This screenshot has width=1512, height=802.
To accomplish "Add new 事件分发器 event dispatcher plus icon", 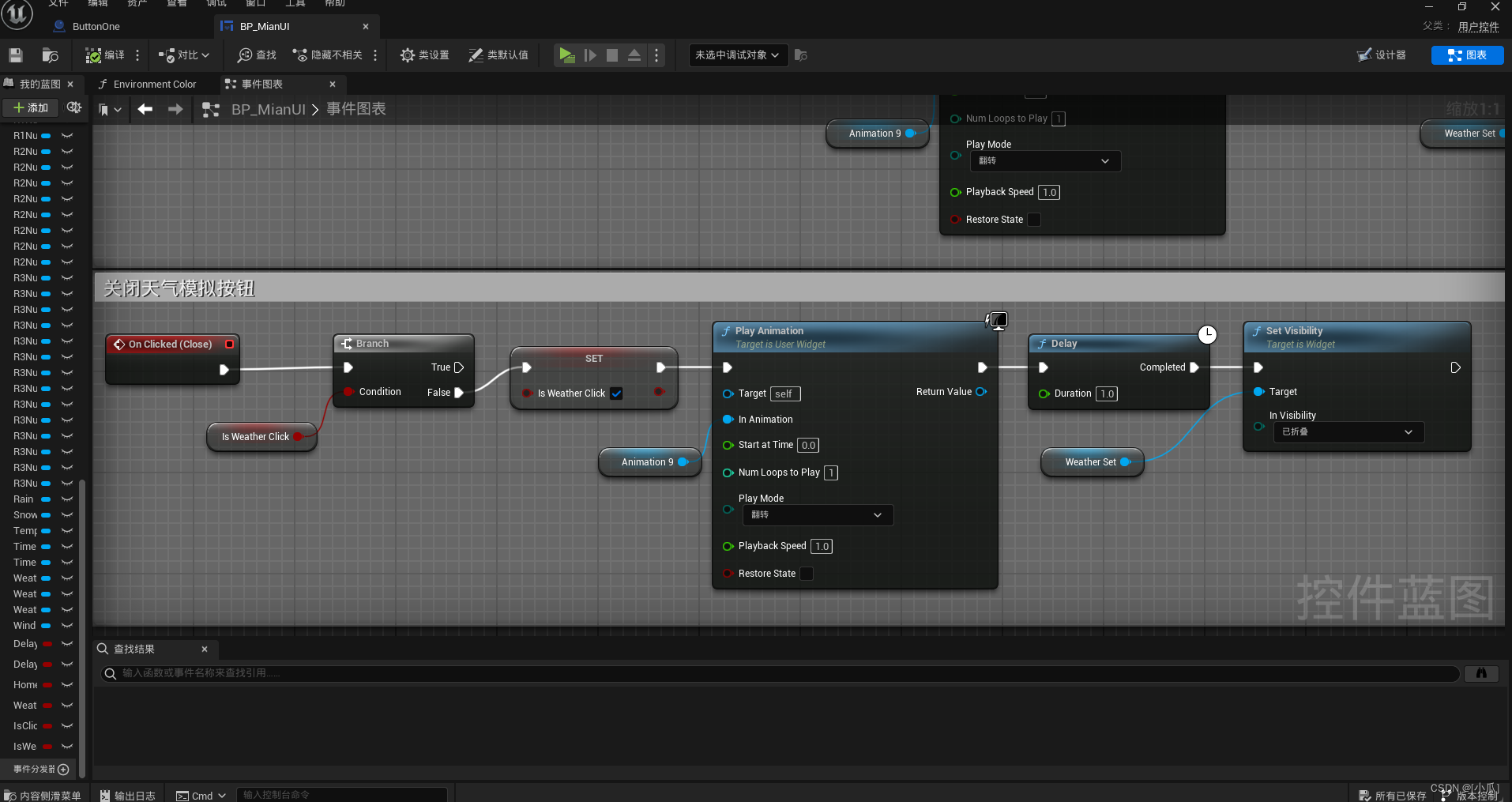I will click(64, 770).
